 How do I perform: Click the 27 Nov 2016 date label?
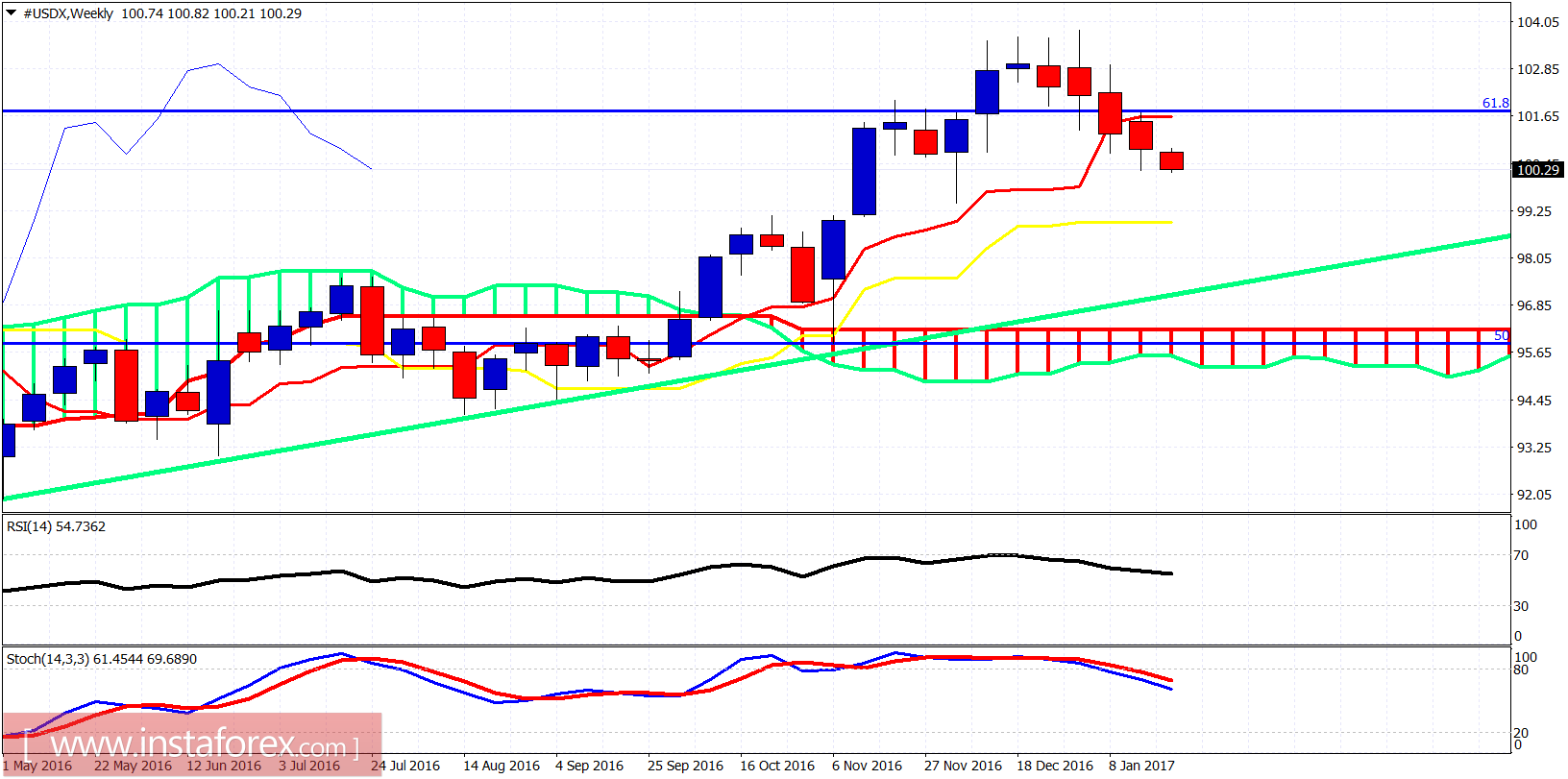(x=963, y=766)
